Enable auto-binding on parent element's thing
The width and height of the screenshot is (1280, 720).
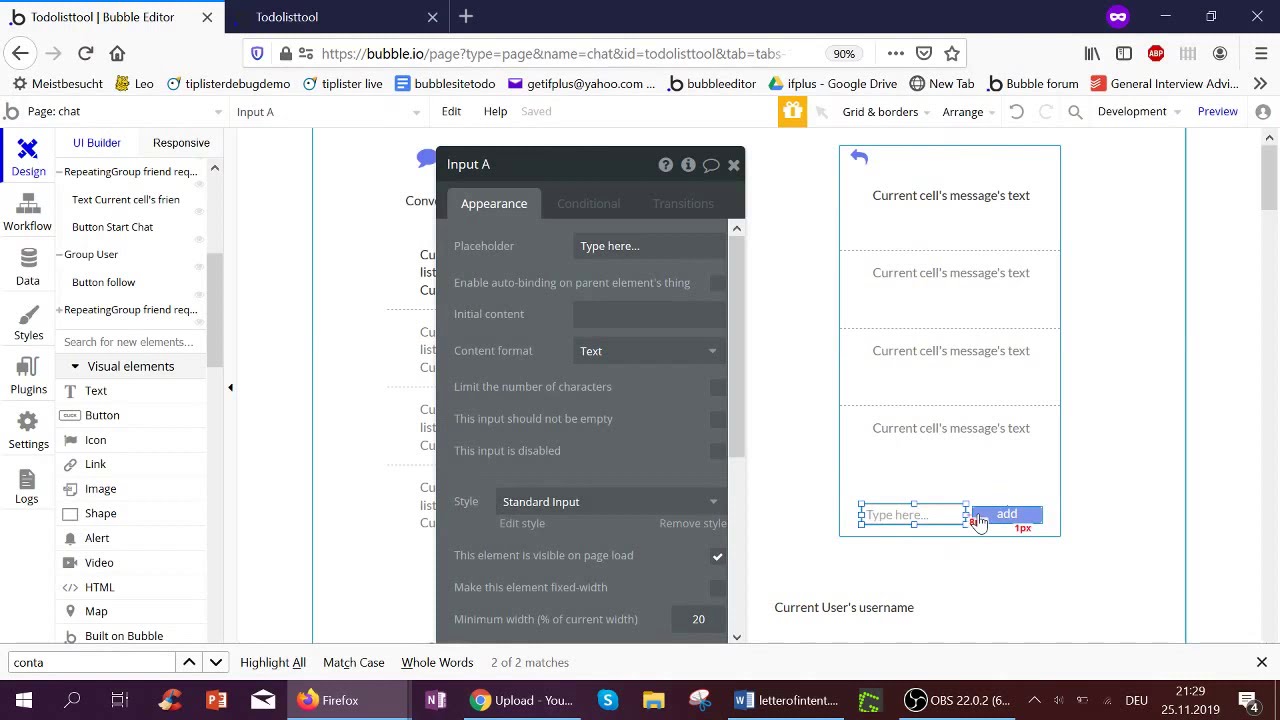[x=717, y=283]
